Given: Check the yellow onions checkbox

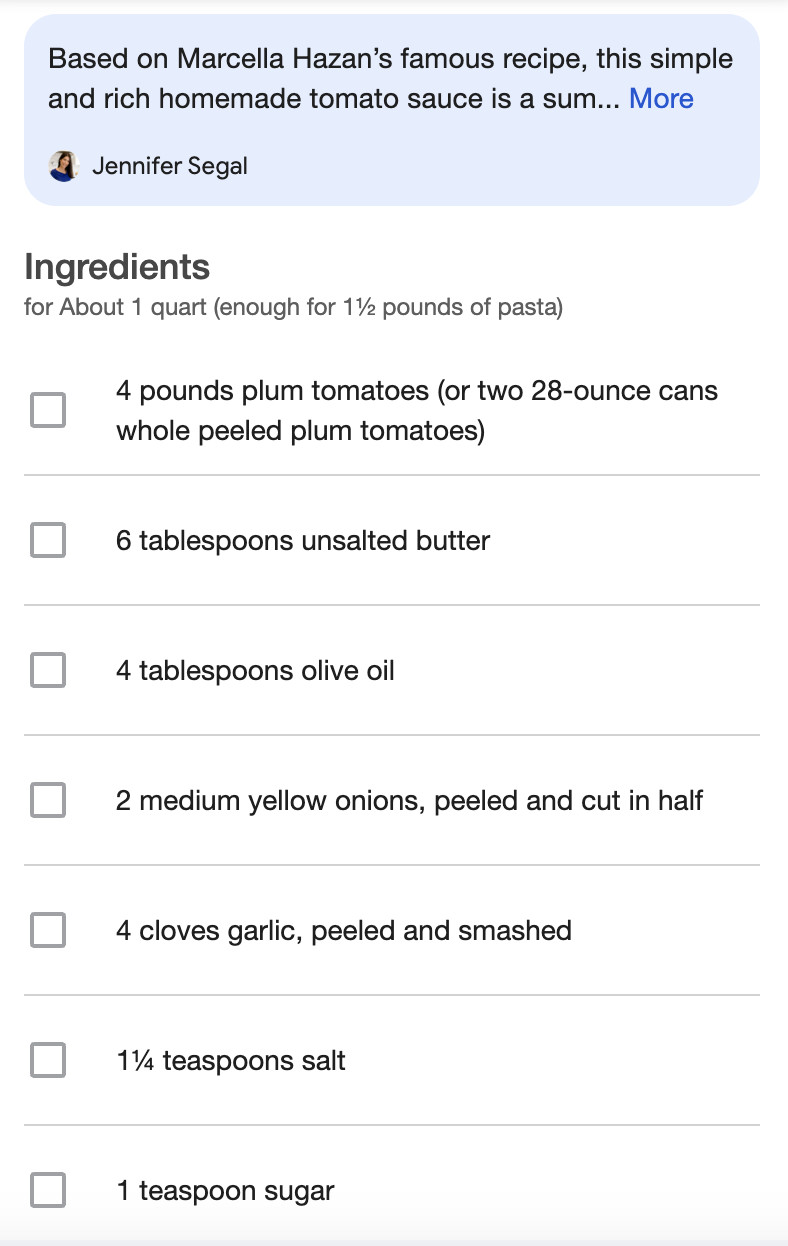Looking at the screenshot, I should (x=47, y=800).
